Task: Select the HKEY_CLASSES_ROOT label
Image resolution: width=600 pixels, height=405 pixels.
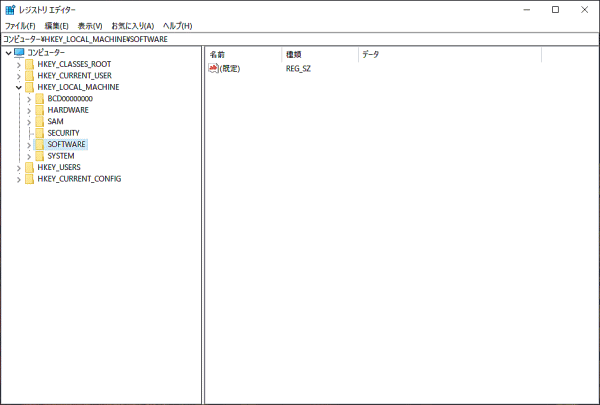Action: pos(74,64)
